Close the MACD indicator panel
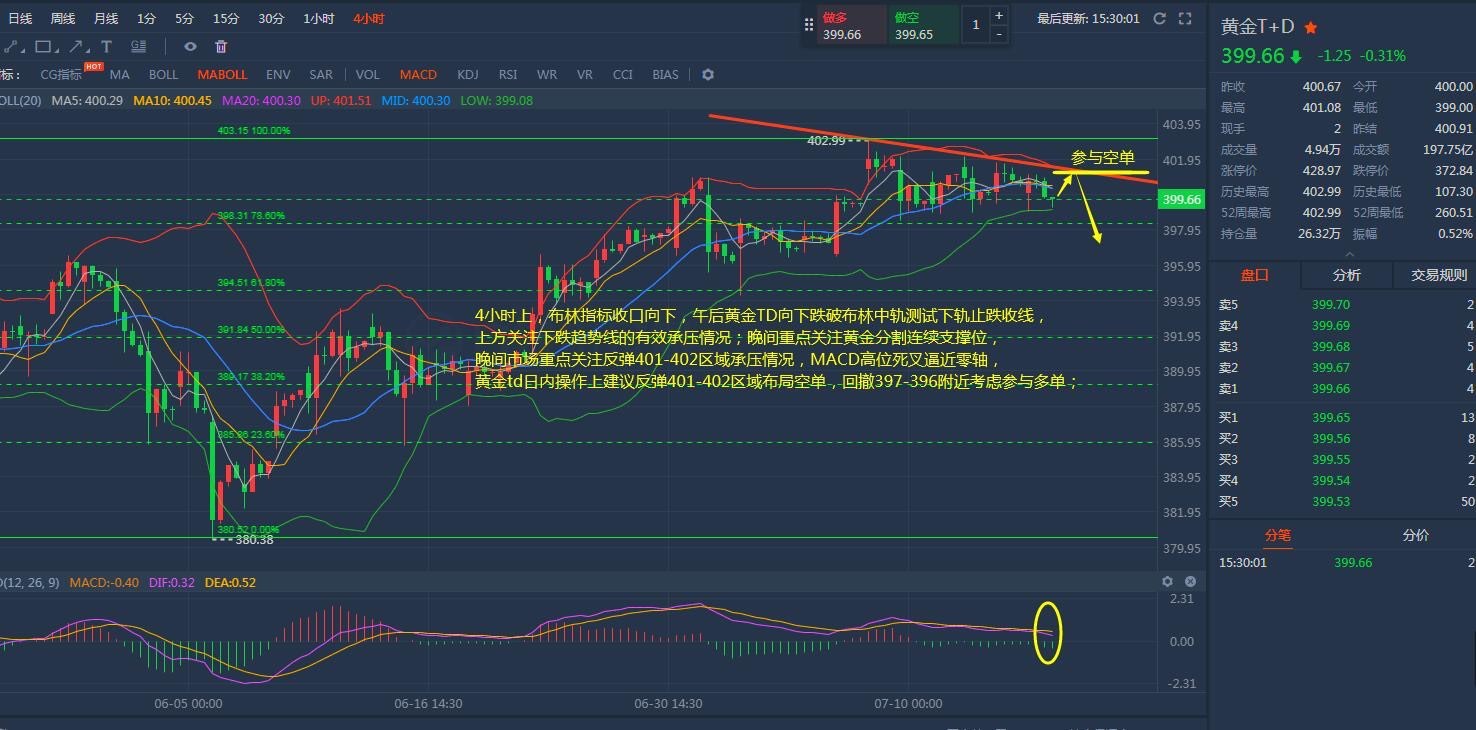Screen dimensions: 1476x730 pos(1190,581)
